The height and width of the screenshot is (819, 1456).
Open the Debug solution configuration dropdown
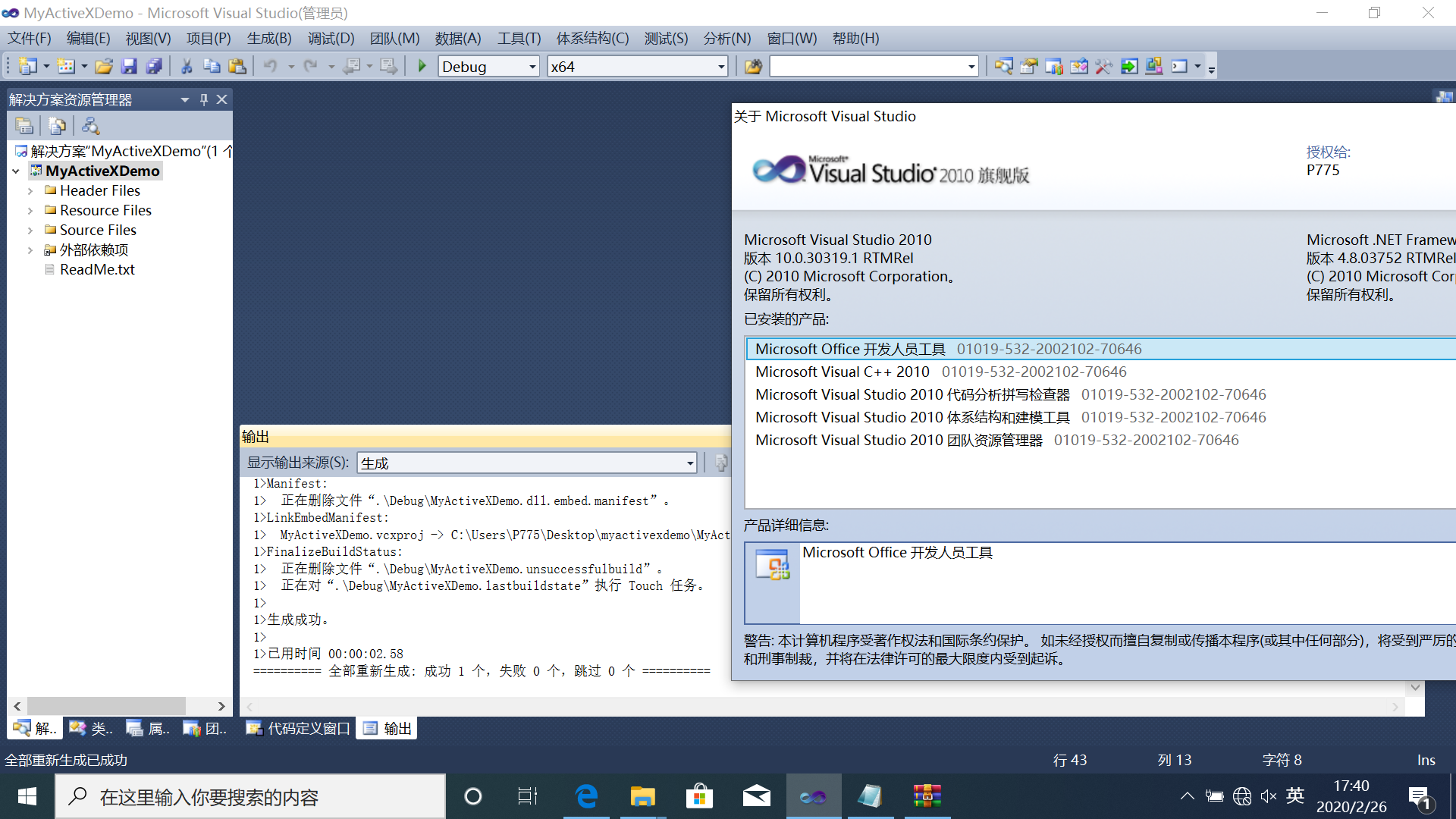(532, 67)
